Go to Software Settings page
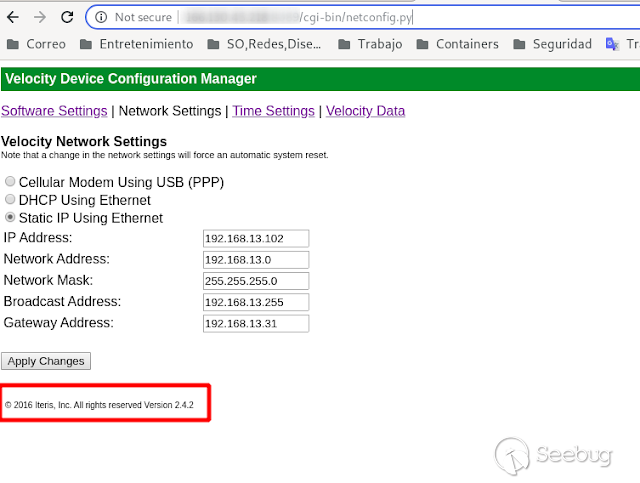 [54, 111]
